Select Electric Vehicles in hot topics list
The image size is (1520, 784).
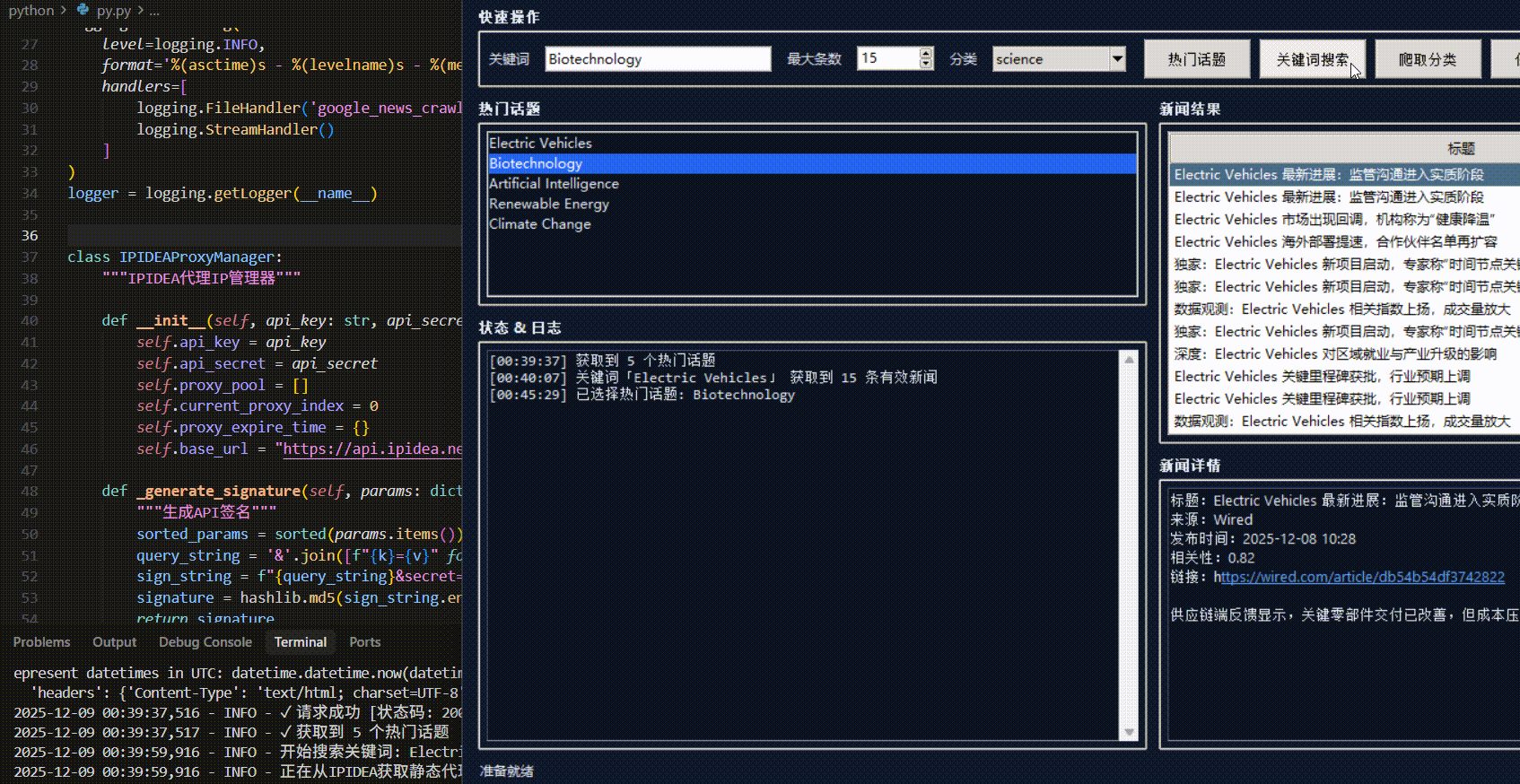pyautogui.click(x=540, y=144)
